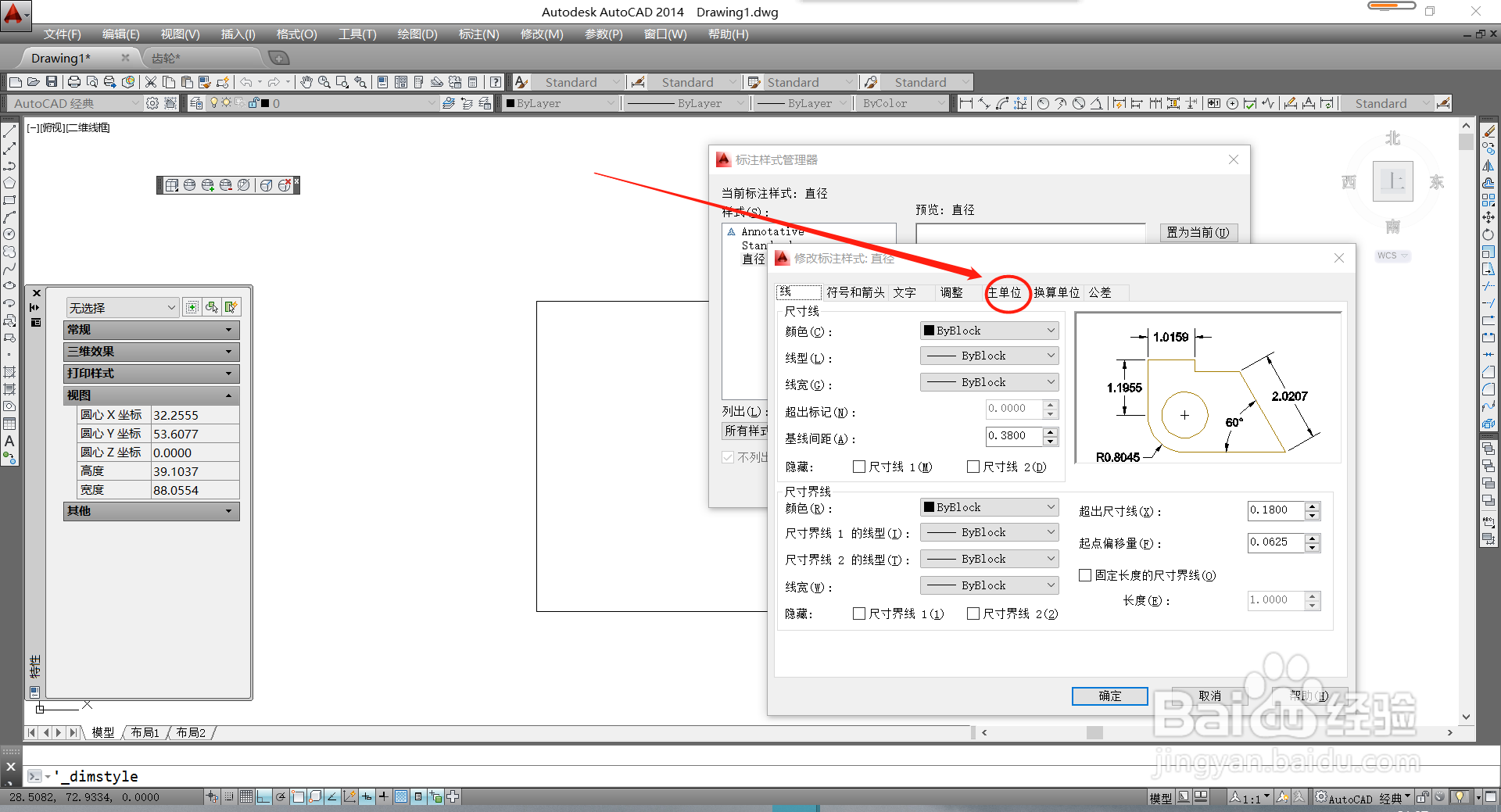This screenshot has height=812, width=1501.
Task: Check Hide dimension line 1 checkbox
Action: pos(859,467)
